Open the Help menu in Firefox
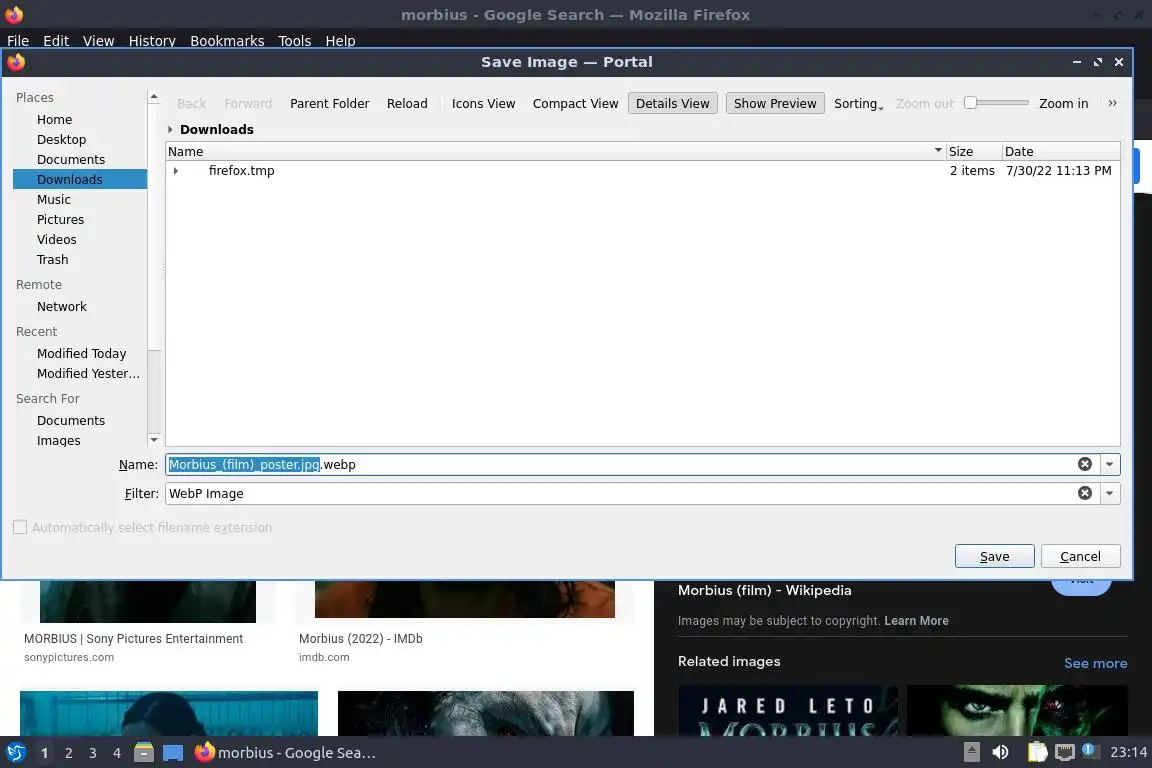The image size is (1152, 768). pyautogui.click(x=340, y=40)
